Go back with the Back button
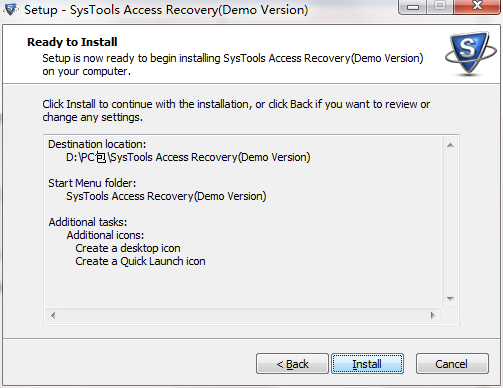The width and height of the screenshot is (503, 388). (292, 364)
